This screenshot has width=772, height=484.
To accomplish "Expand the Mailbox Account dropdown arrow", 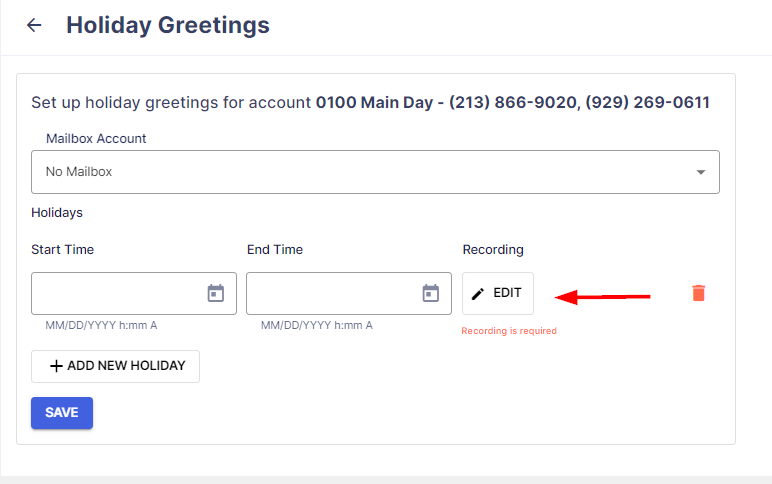I will (701, 172).
